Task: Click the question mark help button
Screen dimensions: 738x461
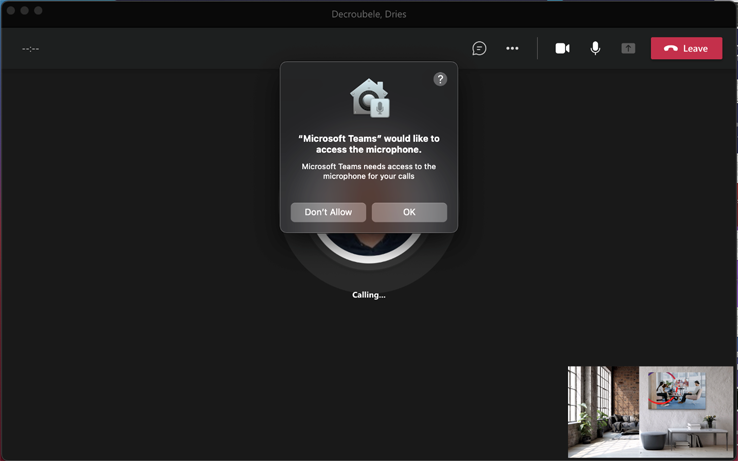Action: (x=440, y=79)
